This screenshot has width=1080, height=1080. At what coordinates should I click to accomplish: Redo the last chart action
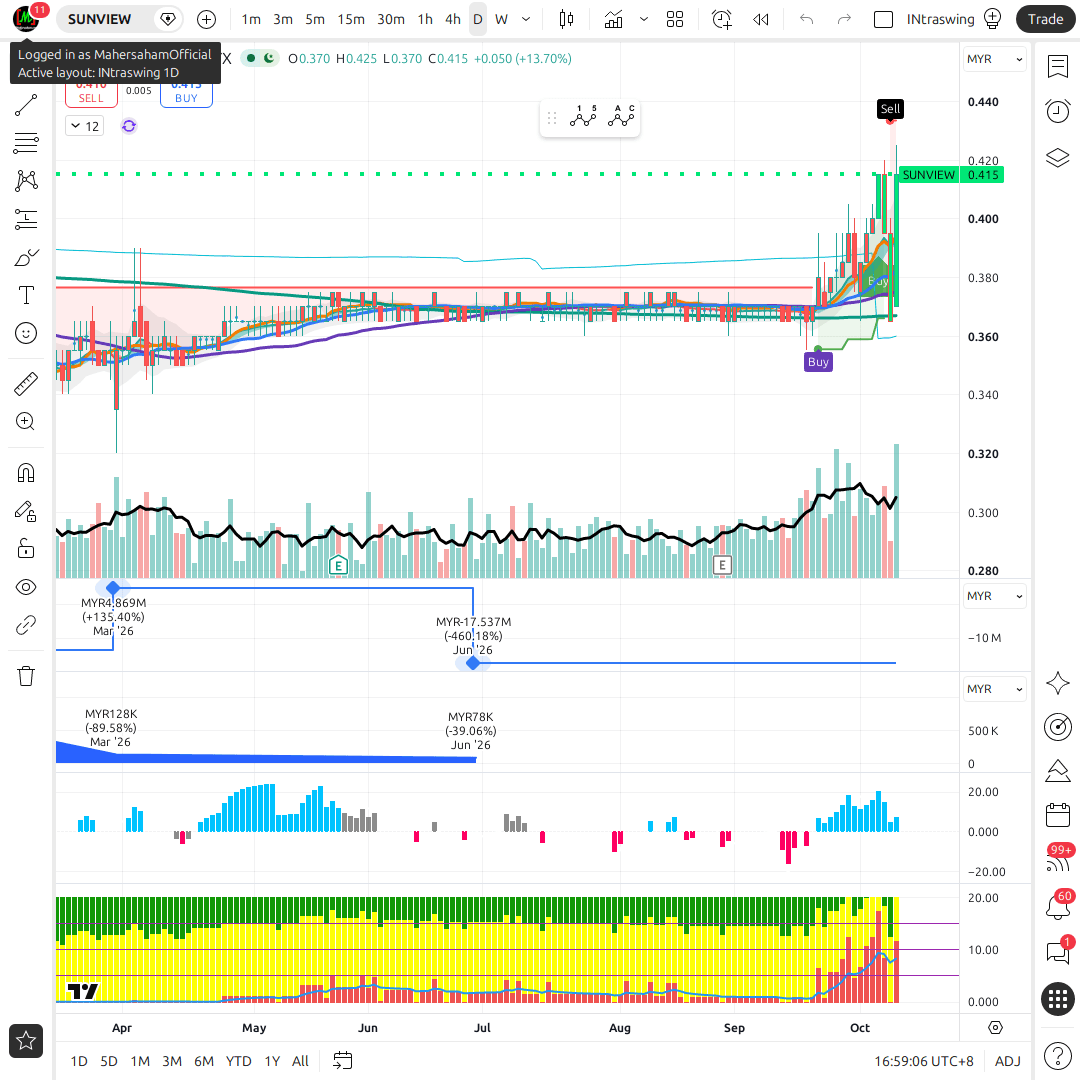(x=844, y=19)
